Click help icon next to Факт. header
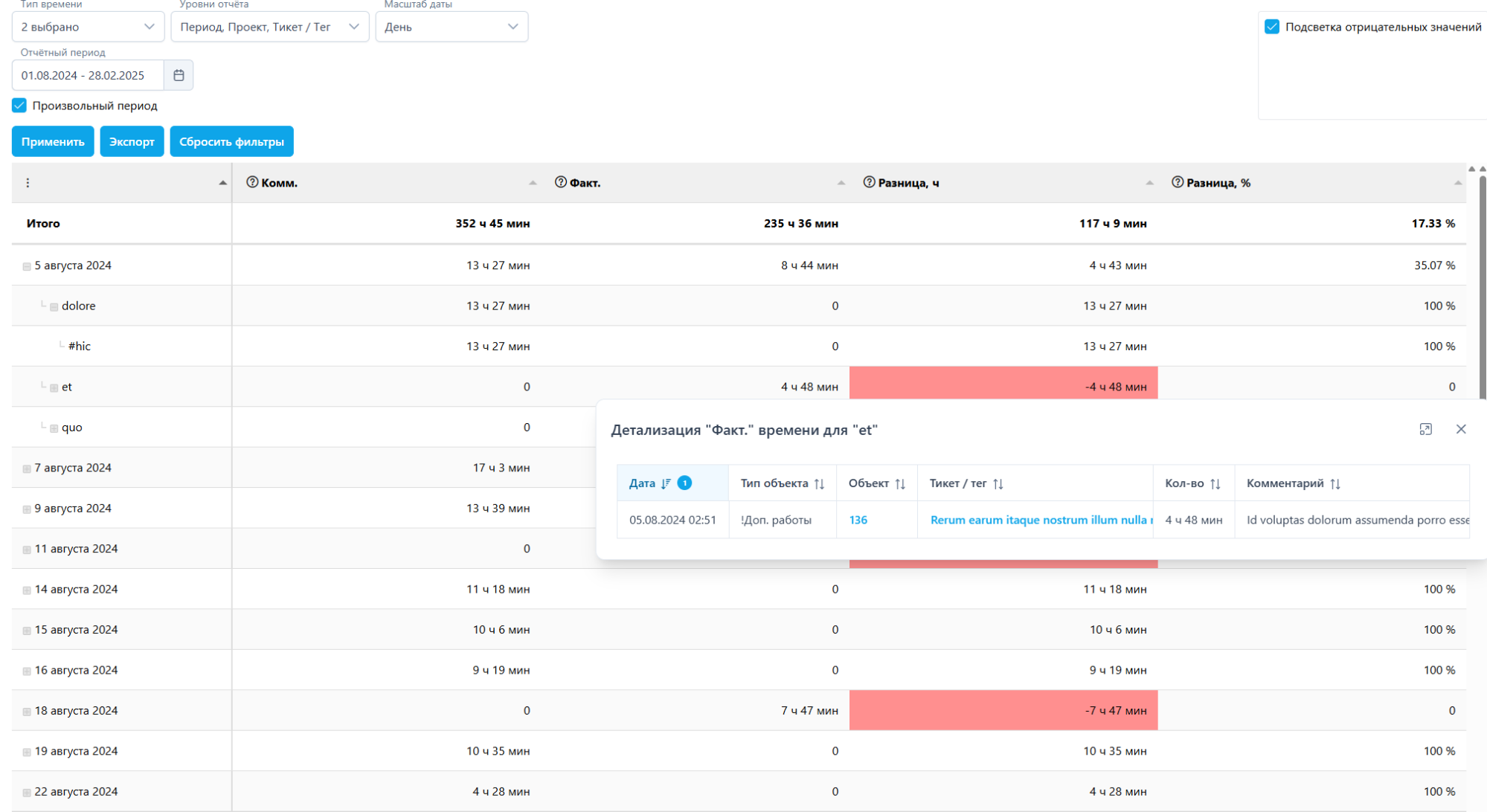Image resolution: width=1487 pixels, height=812 pixels. (561, 182)
